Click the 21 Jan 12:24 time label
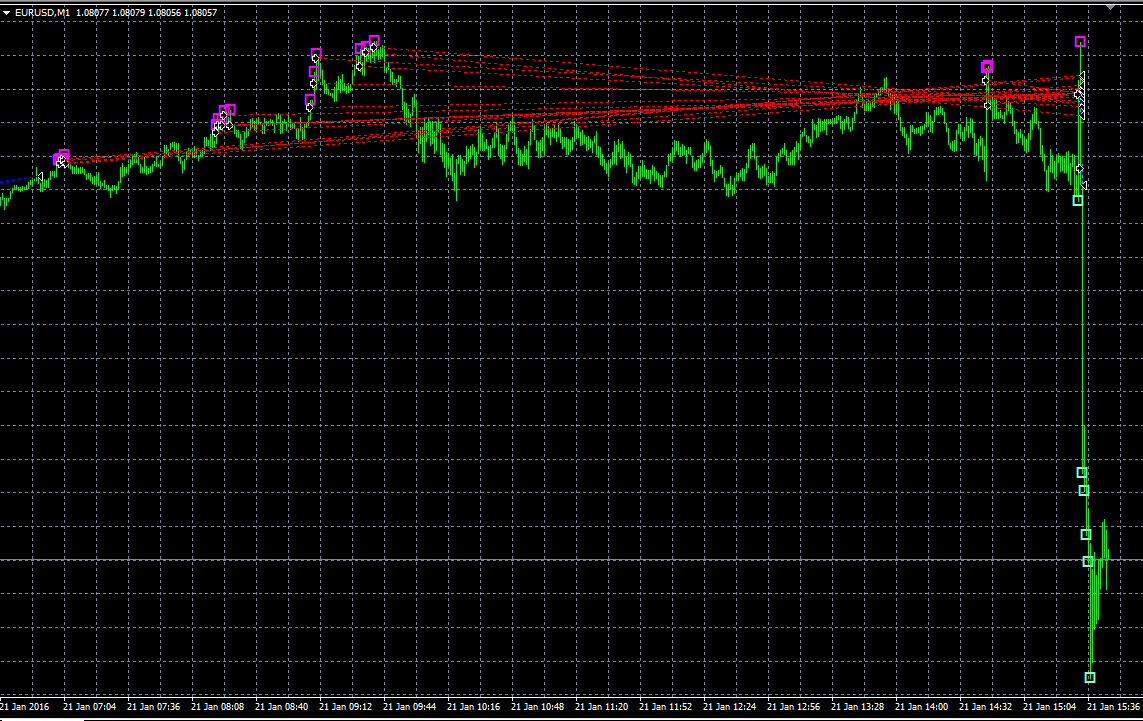The height and width of the screenshot is (721, 1143). point(730,706)
